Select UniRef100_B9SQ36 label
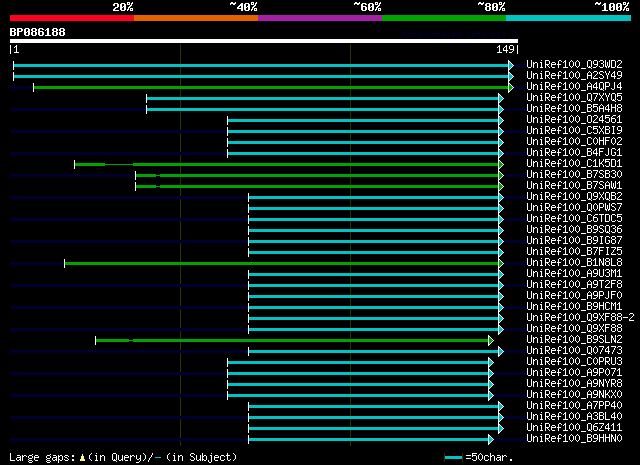Viewport: 640px width, 465px height. pyautogui.click(x=574, y=229)
